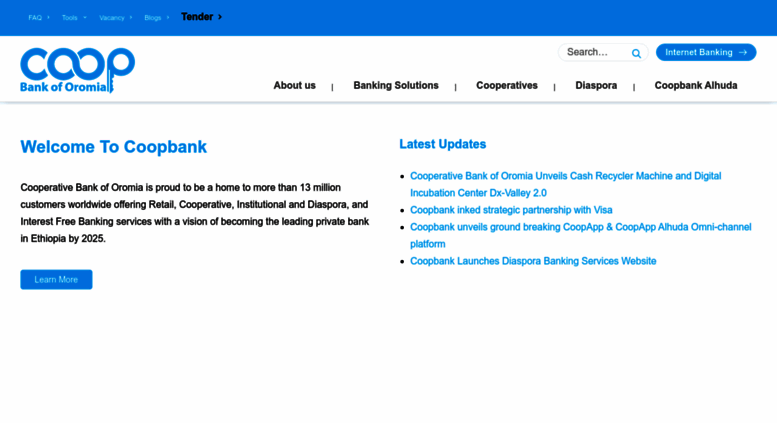Click the Internet Banking button
777x423 pixels.
(x=706, y=52)
